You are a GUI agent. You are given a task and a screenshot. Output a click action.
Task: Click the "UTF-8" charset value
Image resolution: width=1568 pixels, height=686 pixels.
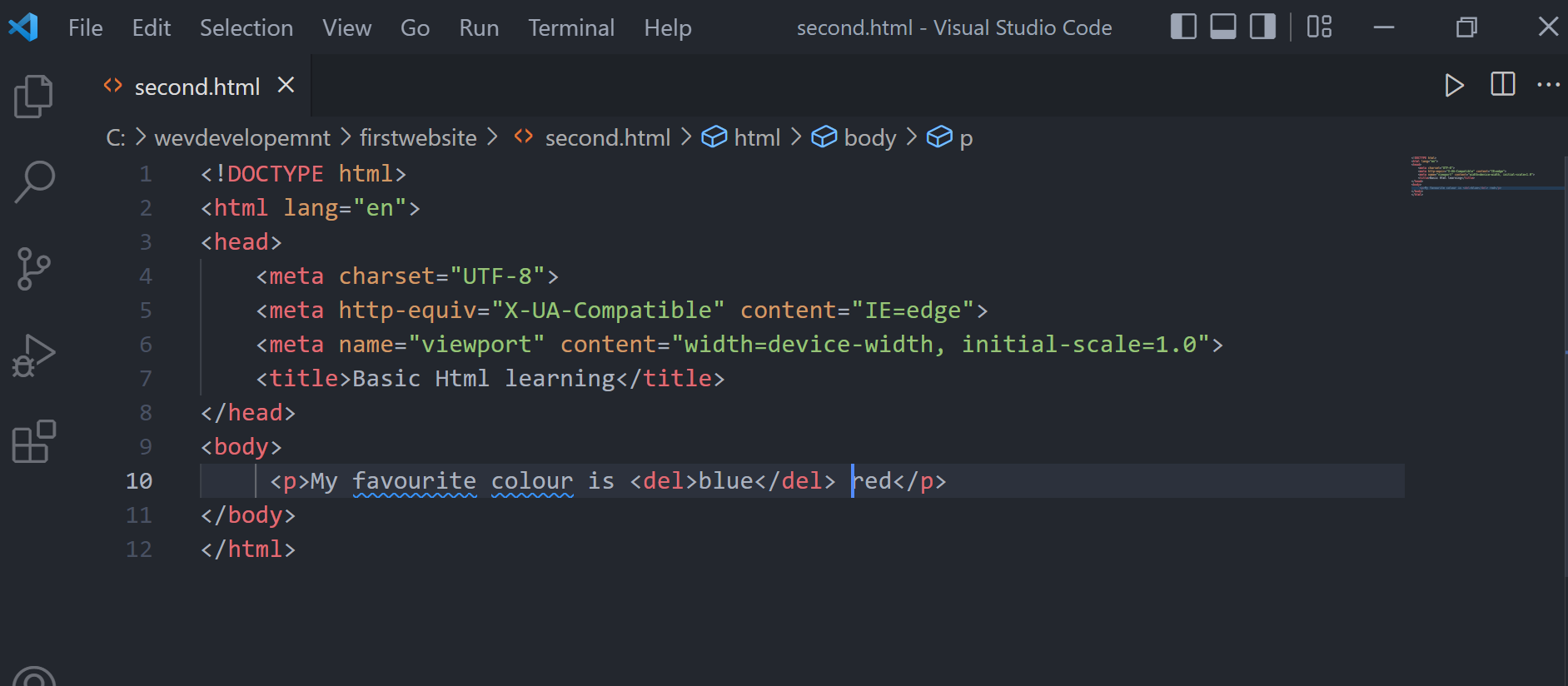click(x=497, y=276)
